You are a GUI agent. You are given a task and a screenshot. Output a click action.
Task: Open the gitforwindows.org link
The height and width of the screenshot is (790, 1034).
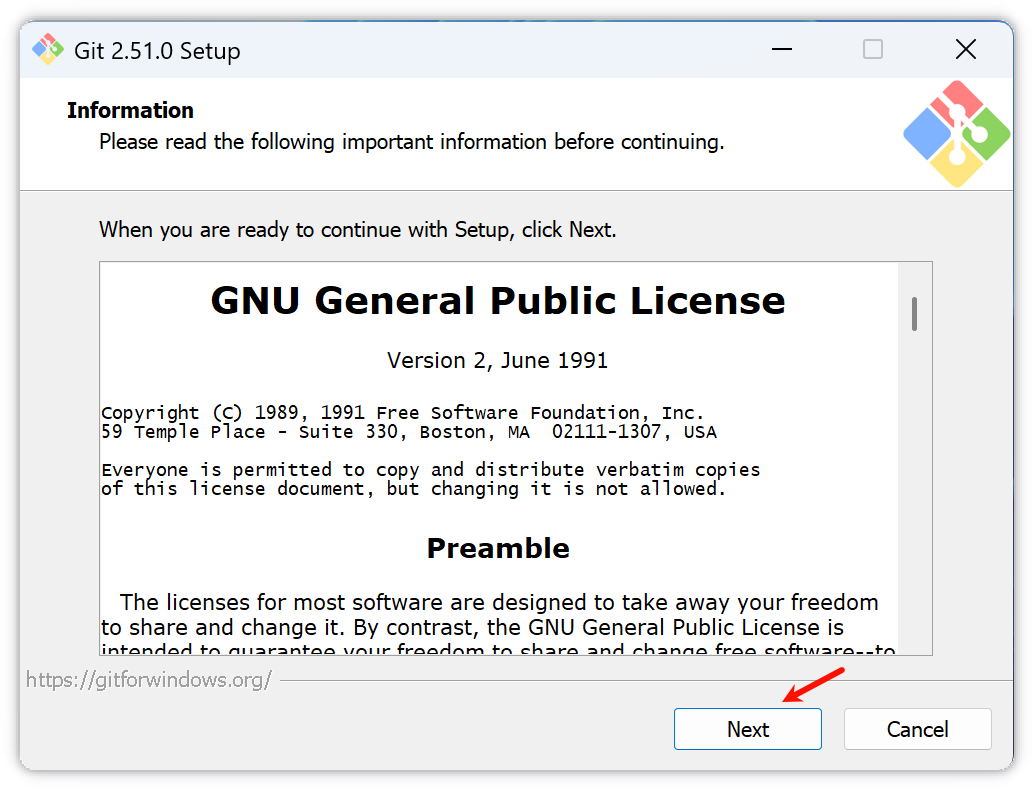pyautogui.click(x=149, y=680)
